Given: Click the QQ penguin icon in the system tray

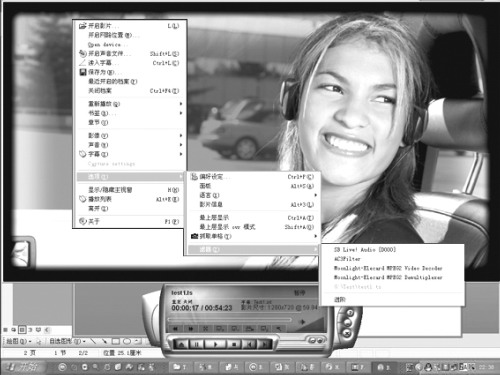Looking at the screenshot, I should click(x=429, y=367).
